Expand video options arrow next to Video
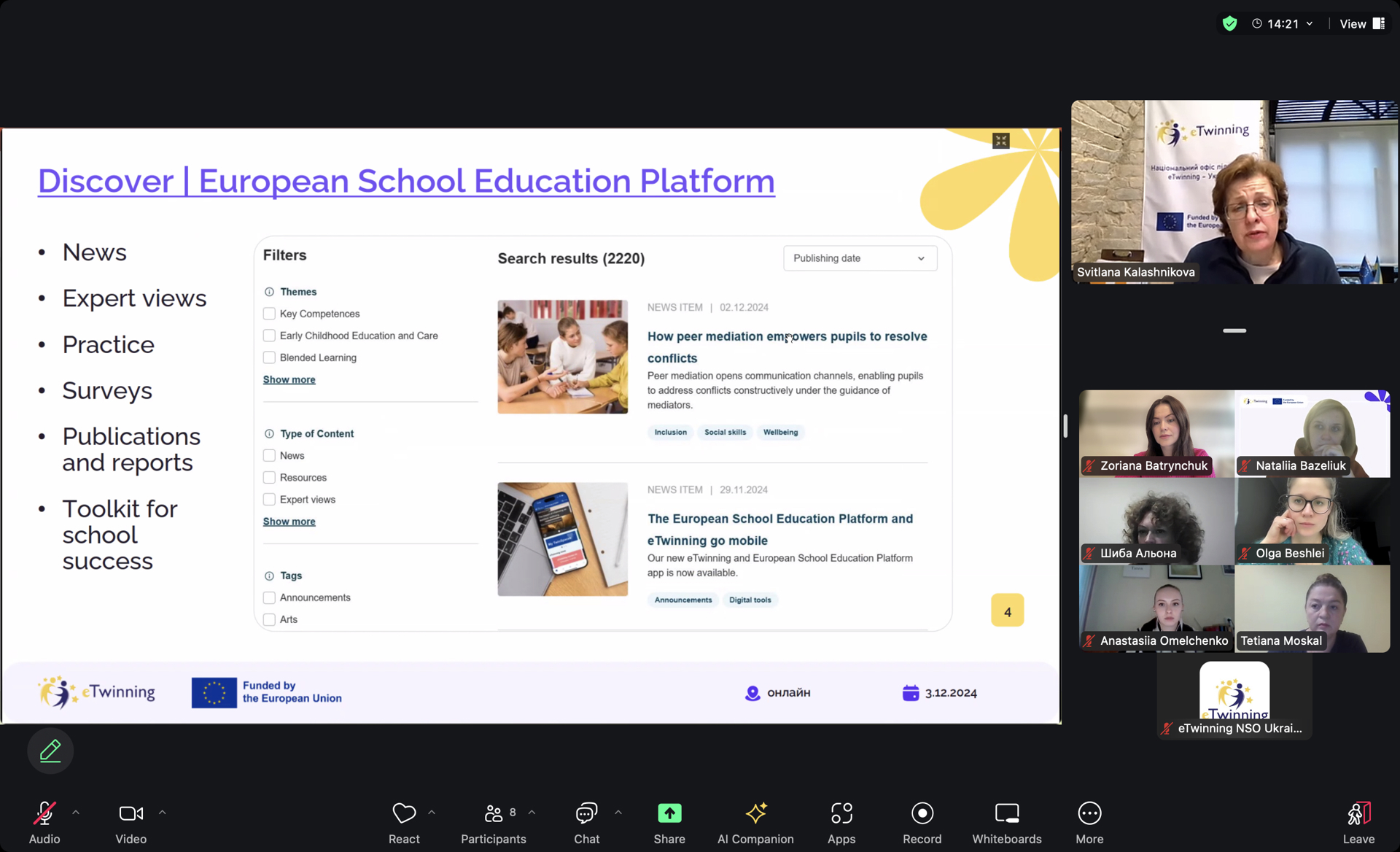 point(163,812)
